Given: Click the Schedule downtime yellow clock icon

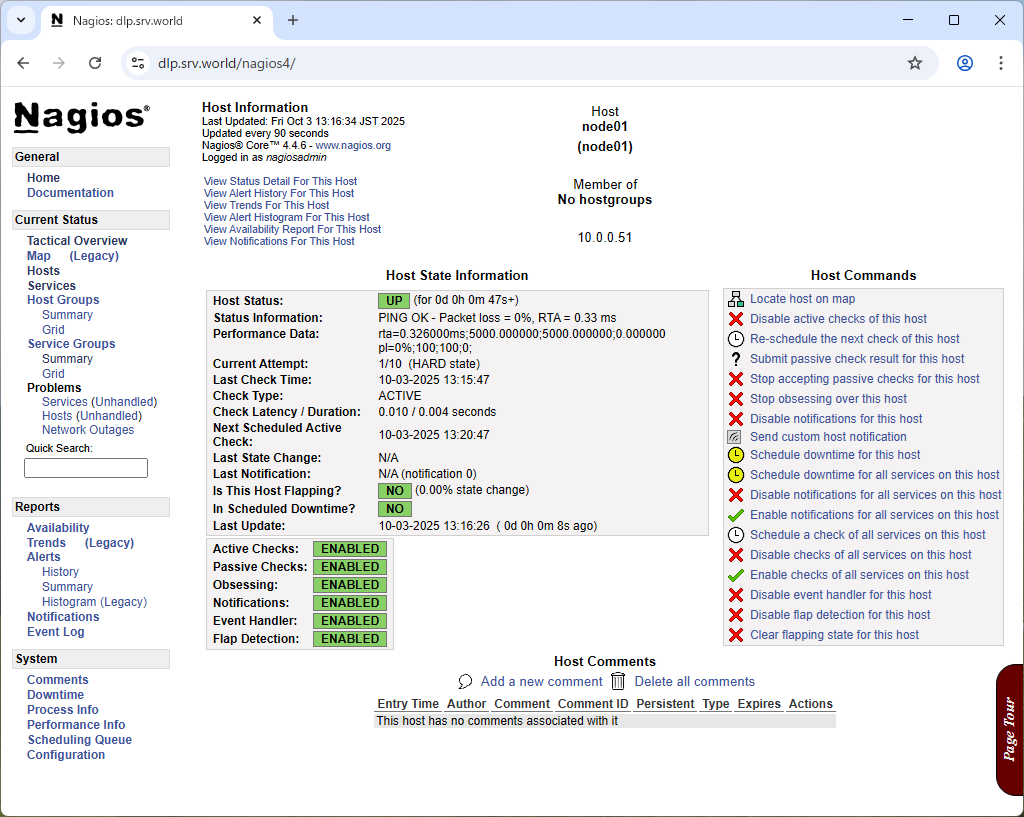Looking at the screenshot, I should point(735,455).
